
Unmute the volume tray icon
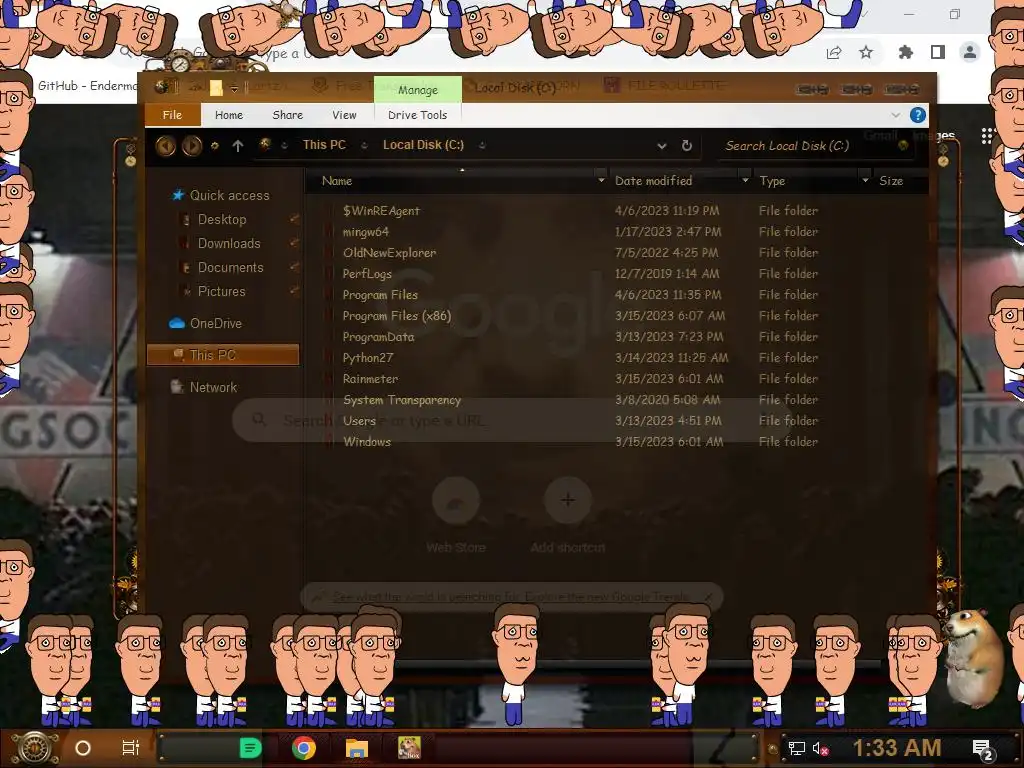pyautogui.click(x=820, y=748)
